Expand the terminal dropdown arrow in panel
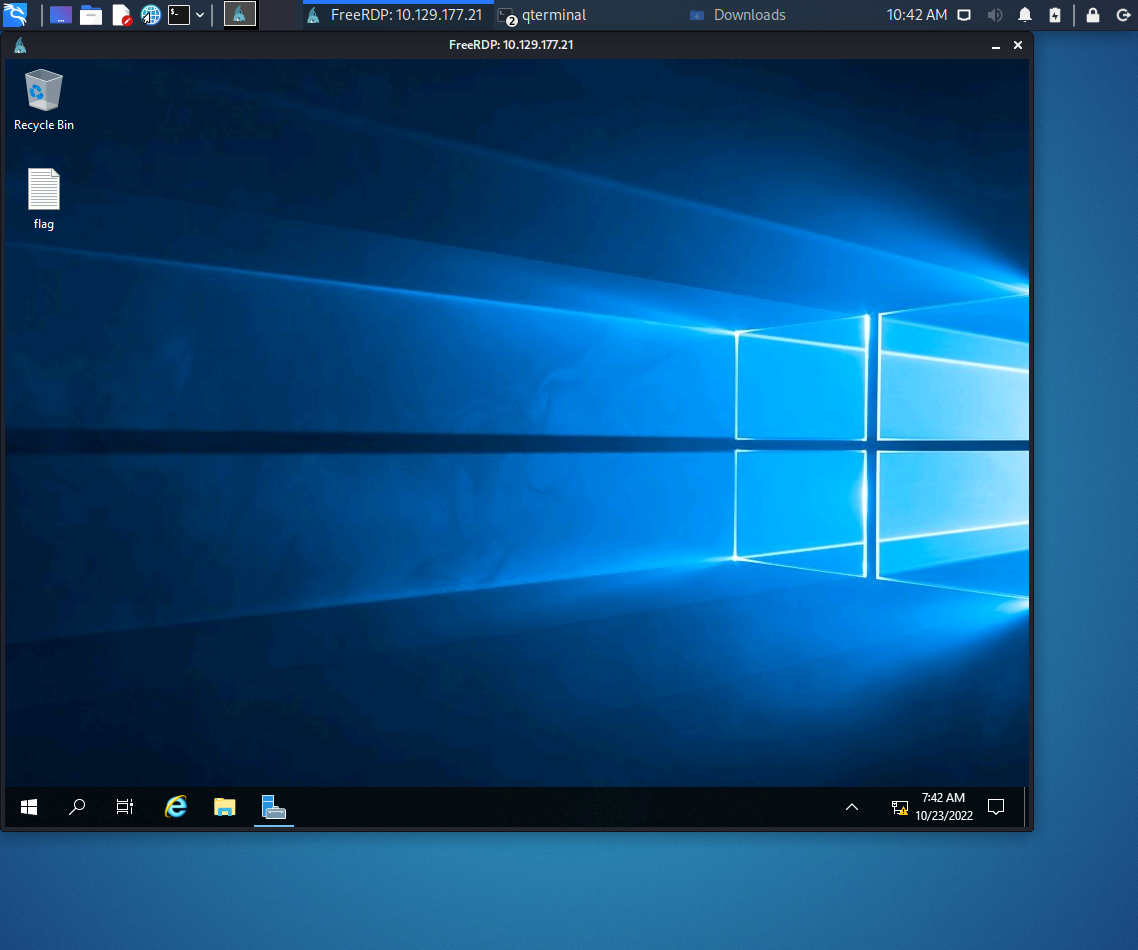 point(200,15)
